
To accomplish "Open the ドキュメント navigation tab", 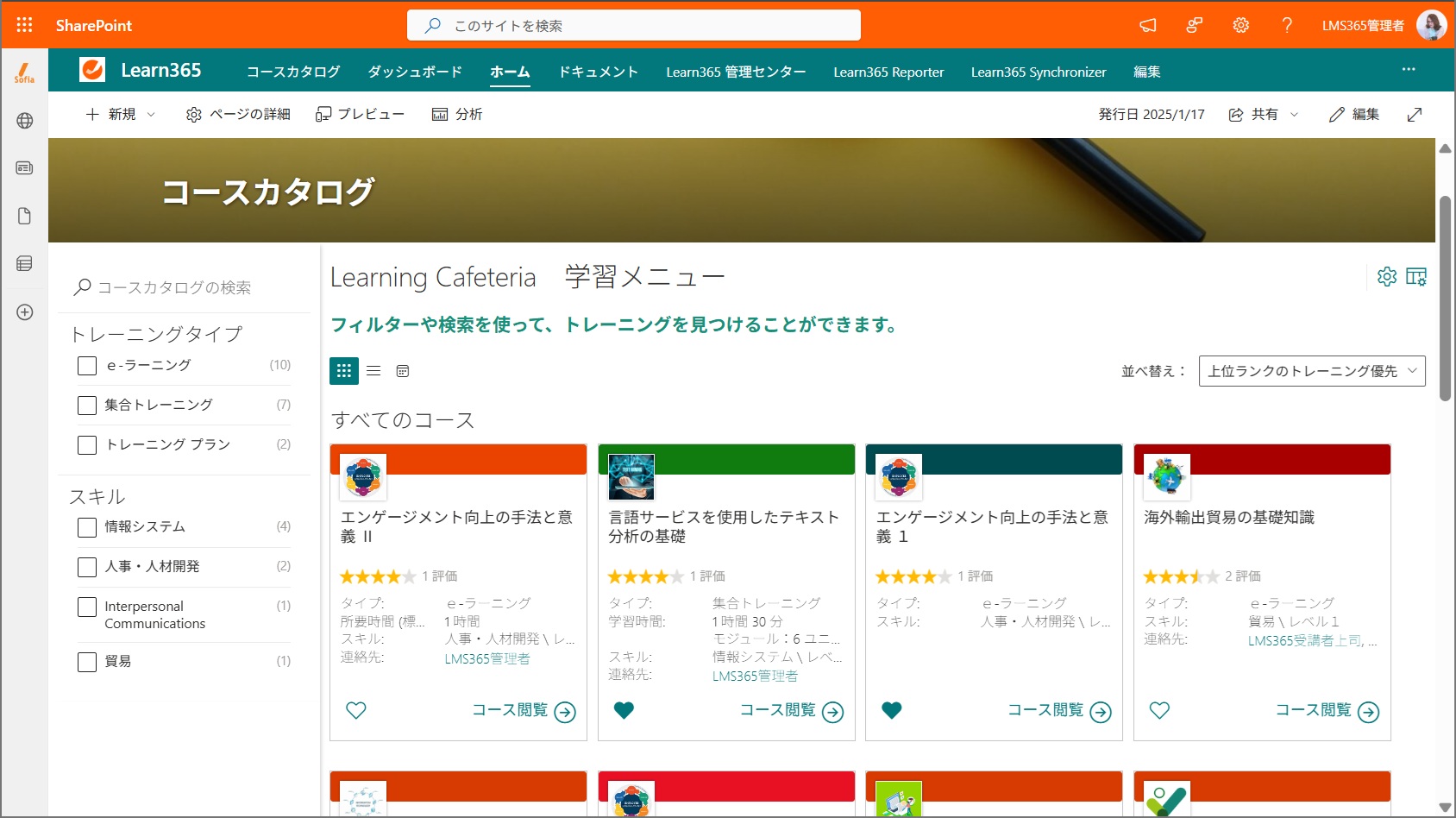I will (x=598, y=72).
